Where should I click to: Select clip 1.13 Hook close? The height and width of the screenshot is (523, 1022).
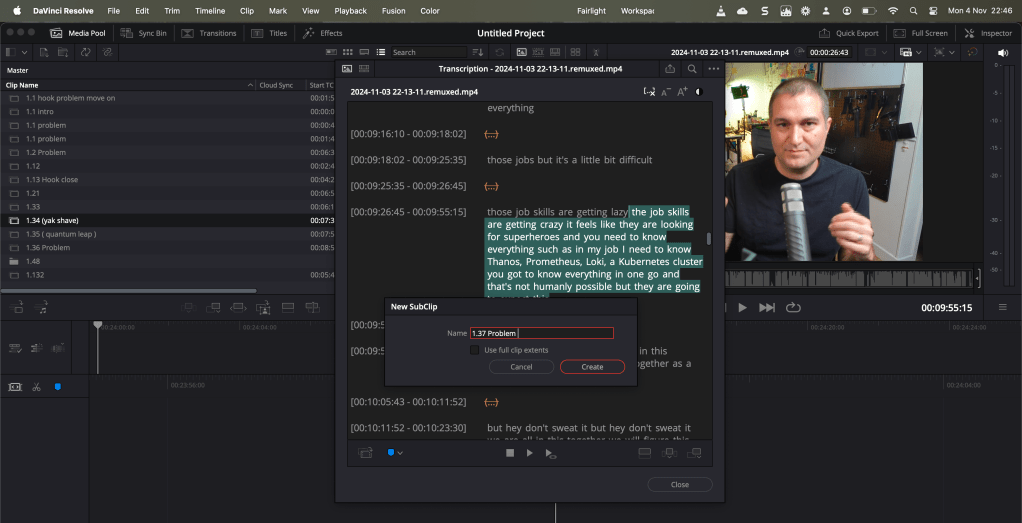pyautogui.click(x=51, y=179)
